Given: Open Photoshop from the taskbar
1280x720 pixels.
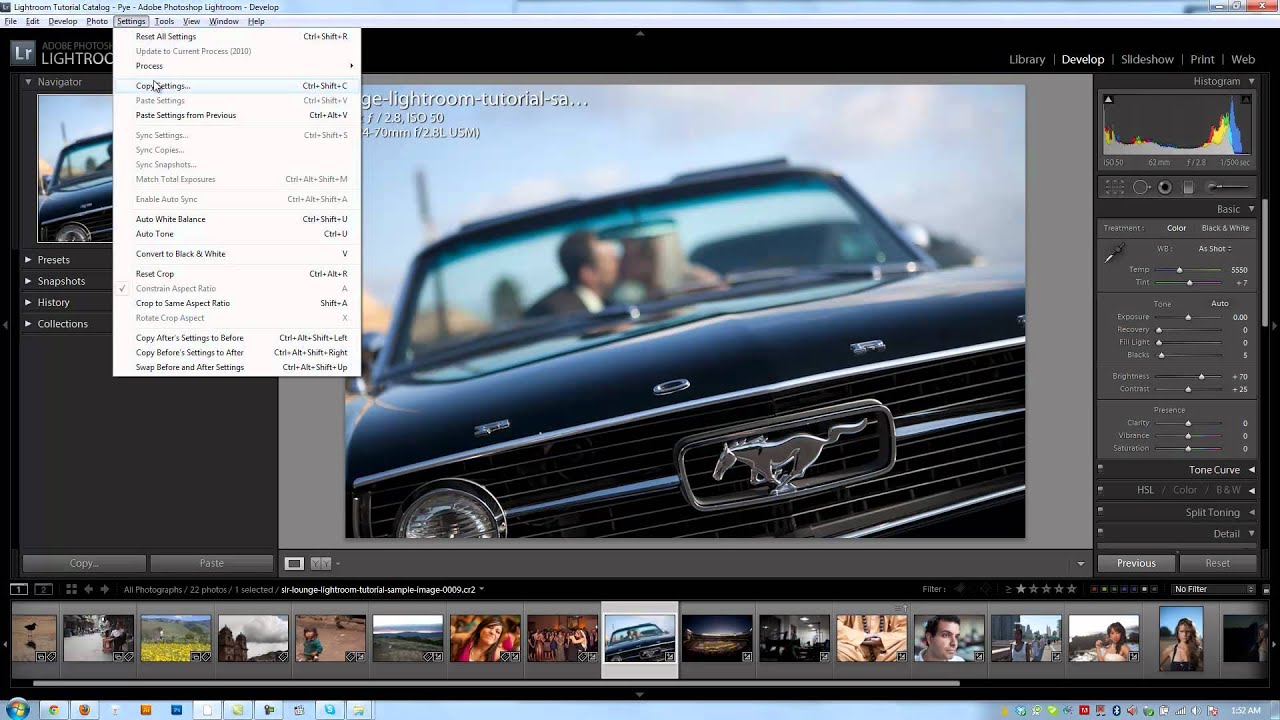Looking at the screenshot, I should pos(177,710).
